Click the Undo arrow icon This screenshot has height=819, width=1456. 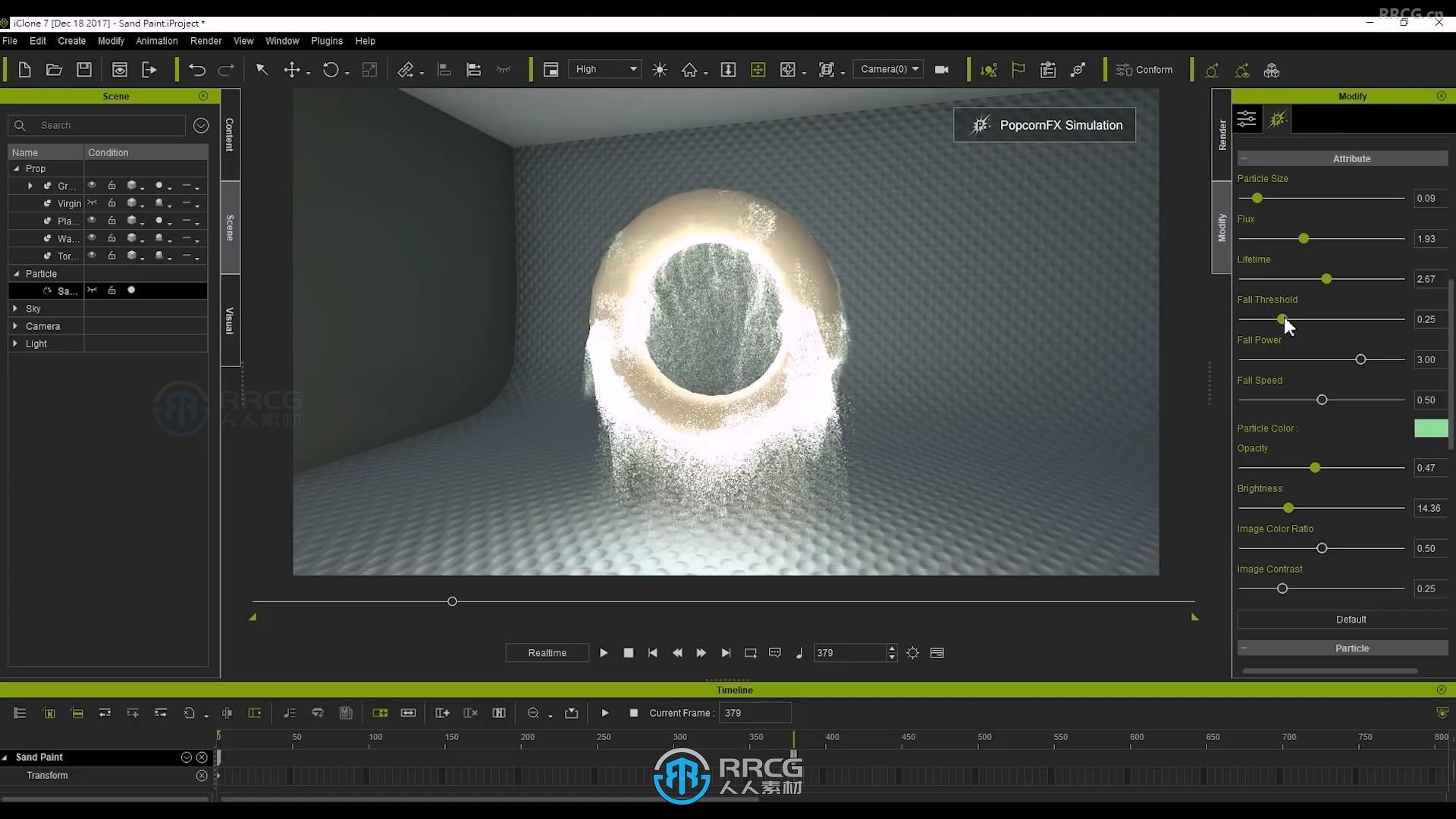coord(197,70)
